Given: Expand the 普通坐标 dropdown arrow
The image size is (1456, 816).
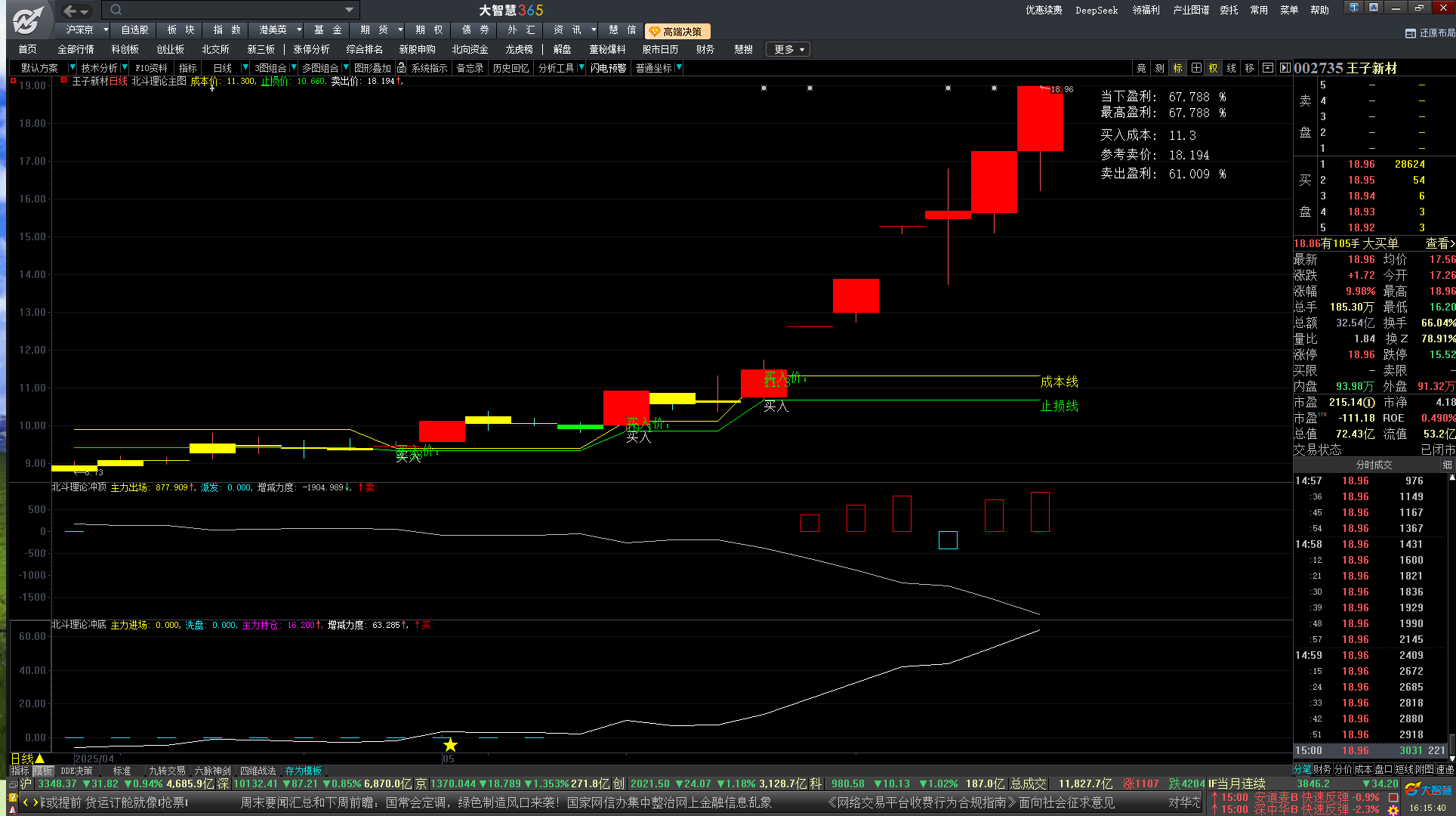Looking at the screenshot, I should pyautogui.click(x=679, y=68).
